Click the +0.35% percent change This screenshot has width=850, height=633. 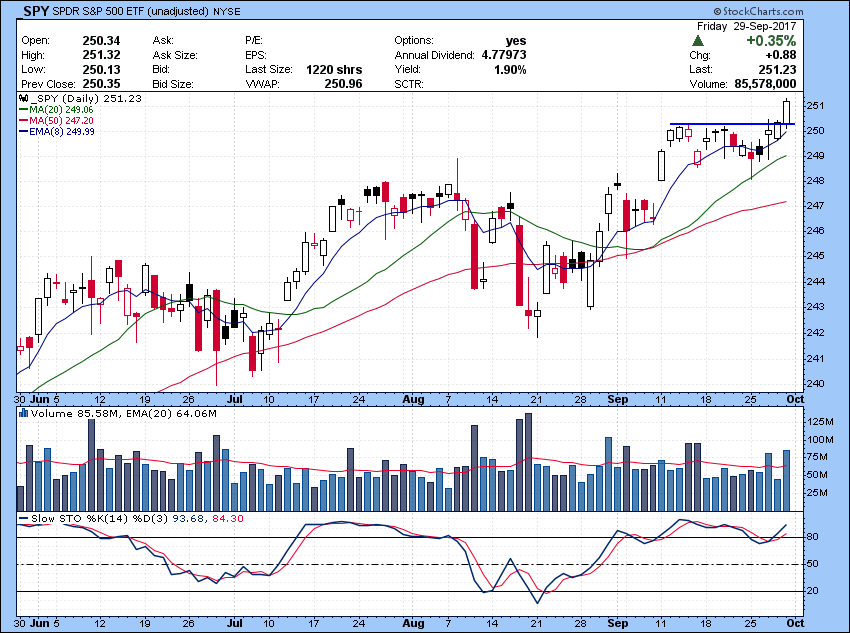pos(771,41)
